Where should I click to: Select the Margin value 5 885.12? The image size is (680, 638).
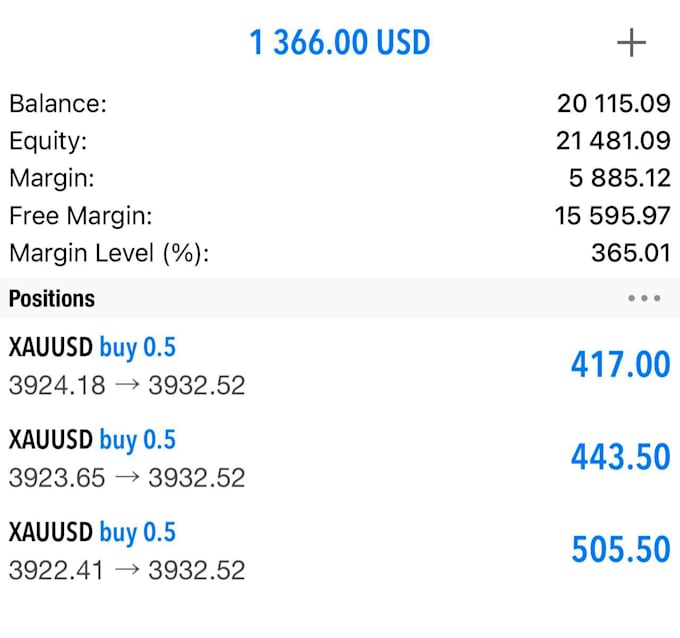coord(620,178)
